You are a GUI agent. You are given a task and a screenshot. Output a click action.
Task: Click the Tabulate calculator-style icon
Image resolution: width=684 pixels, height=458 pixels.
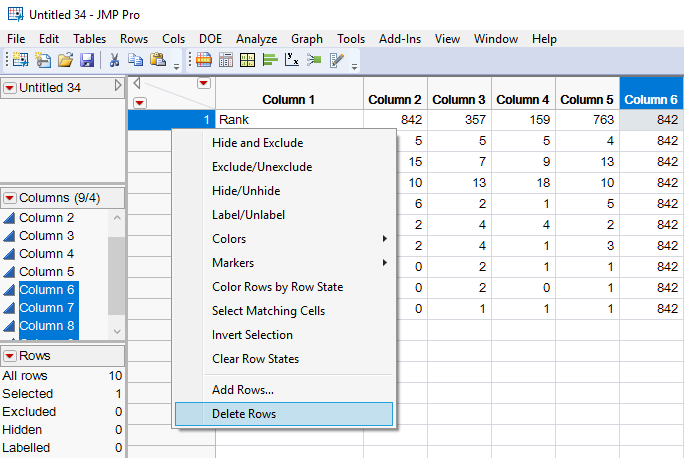[226, 60]
